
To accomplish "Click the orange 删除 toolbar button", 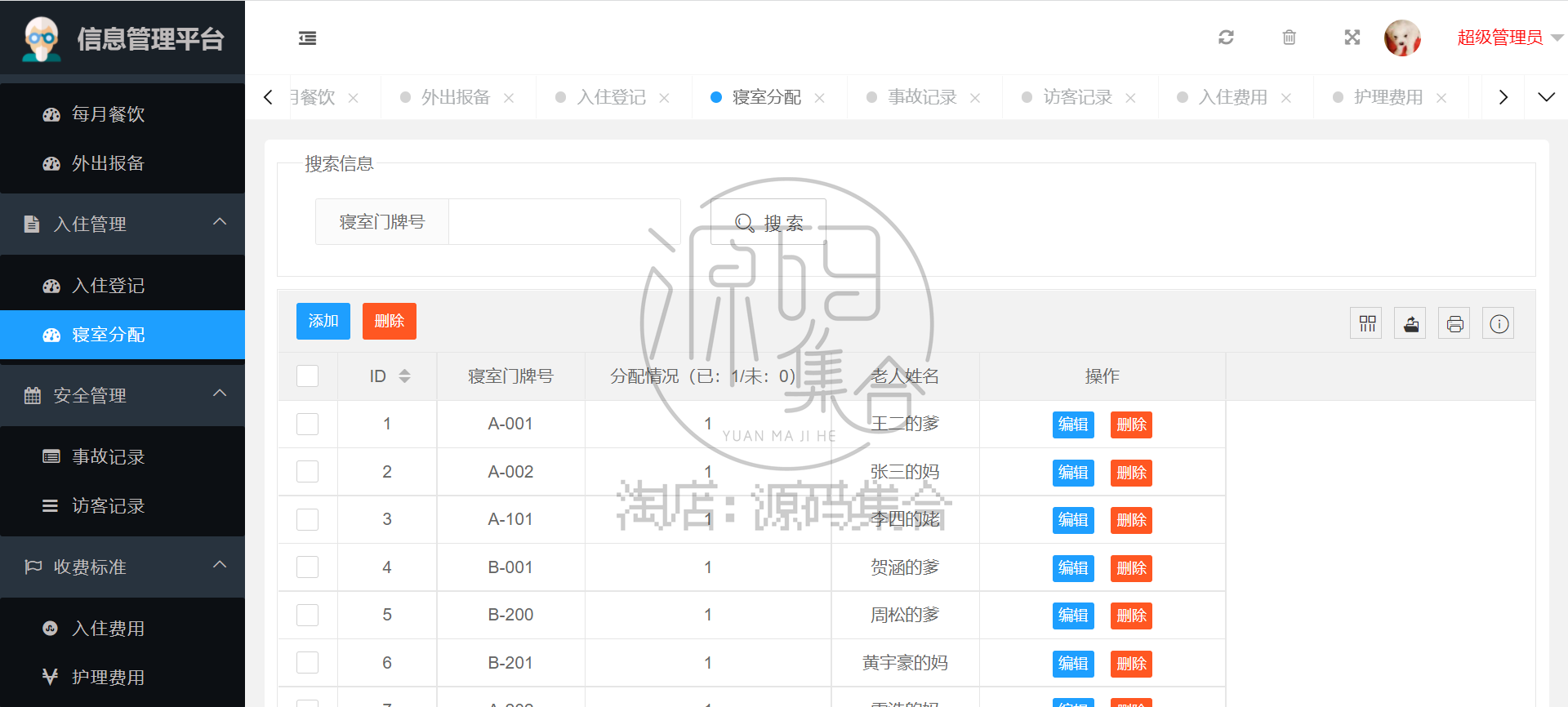I will click(x=390, y=321).
